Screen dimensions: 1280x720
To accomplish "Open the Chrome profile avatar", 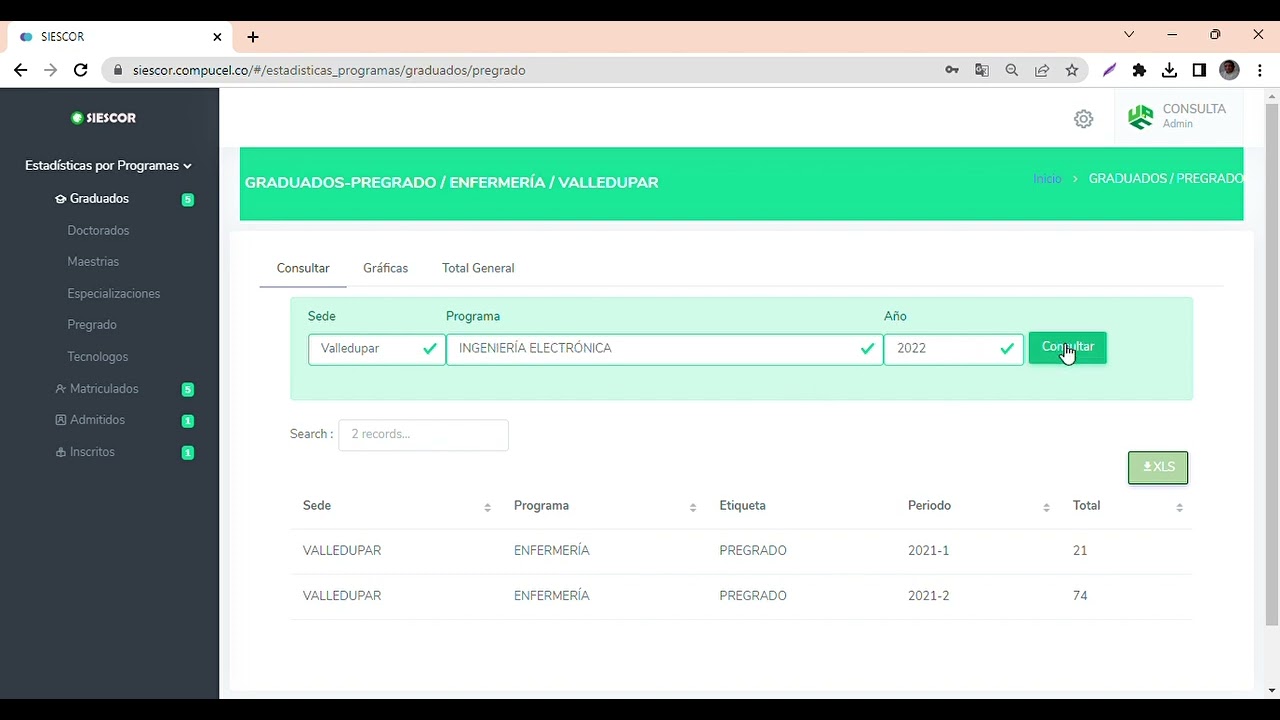I will tap(1230, 70).
